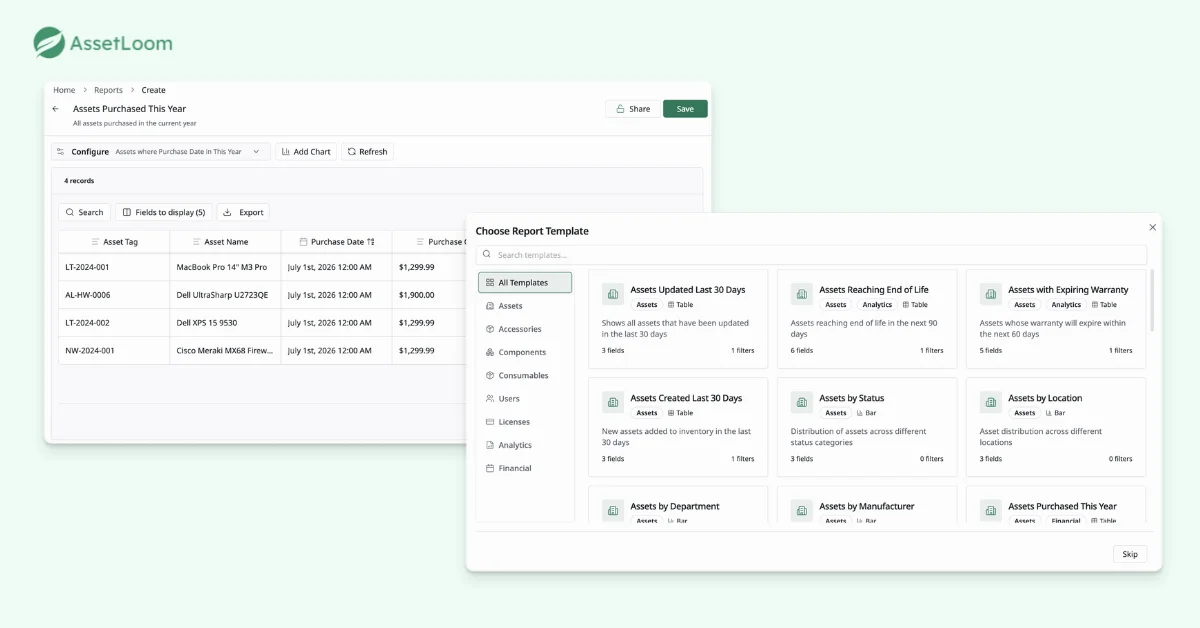Choose the Assets Updated Last 30 Days template

(x=678, y=319)
